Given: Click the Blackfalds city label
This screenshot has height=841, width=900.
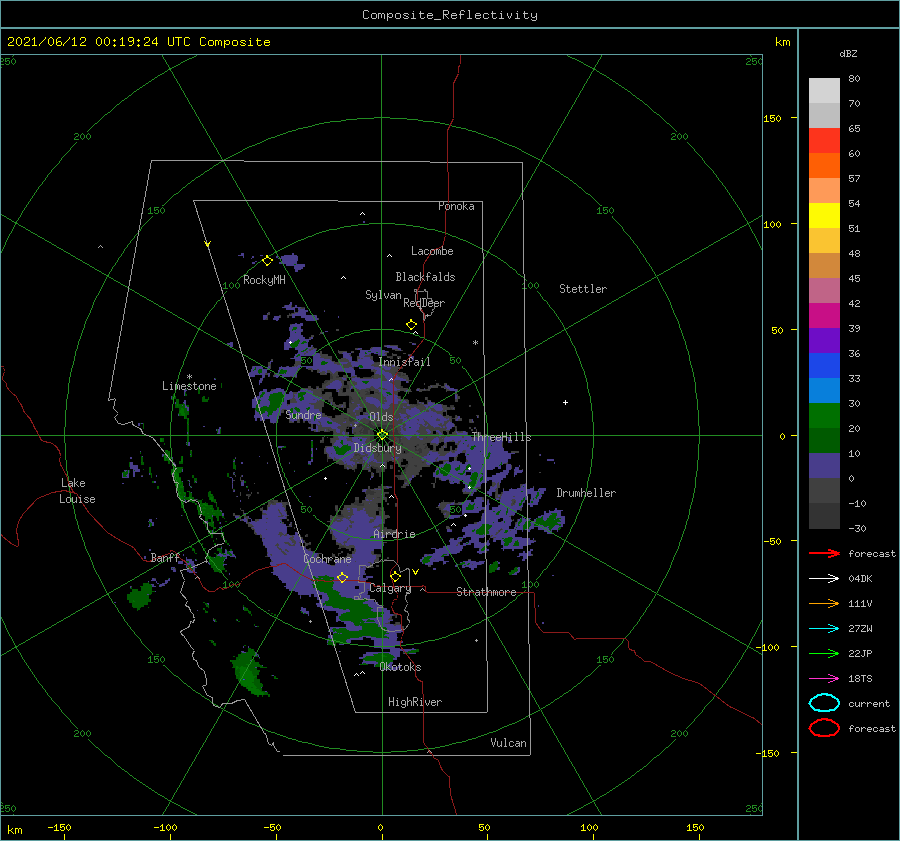Looking at the screenshot, I should tap(425, 277).
